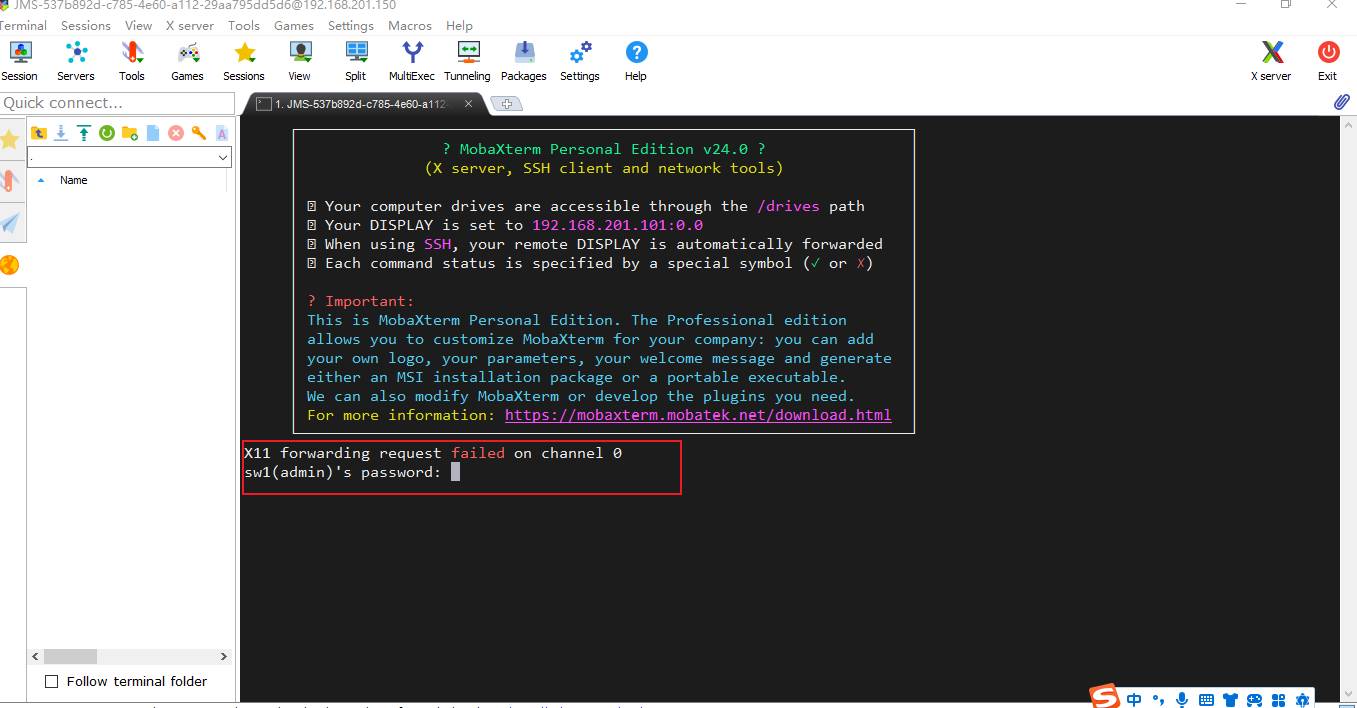The width and height of the screenshot is (1357, 708).
Task: Click the red Exit power icon
Action: (1327, 61)
